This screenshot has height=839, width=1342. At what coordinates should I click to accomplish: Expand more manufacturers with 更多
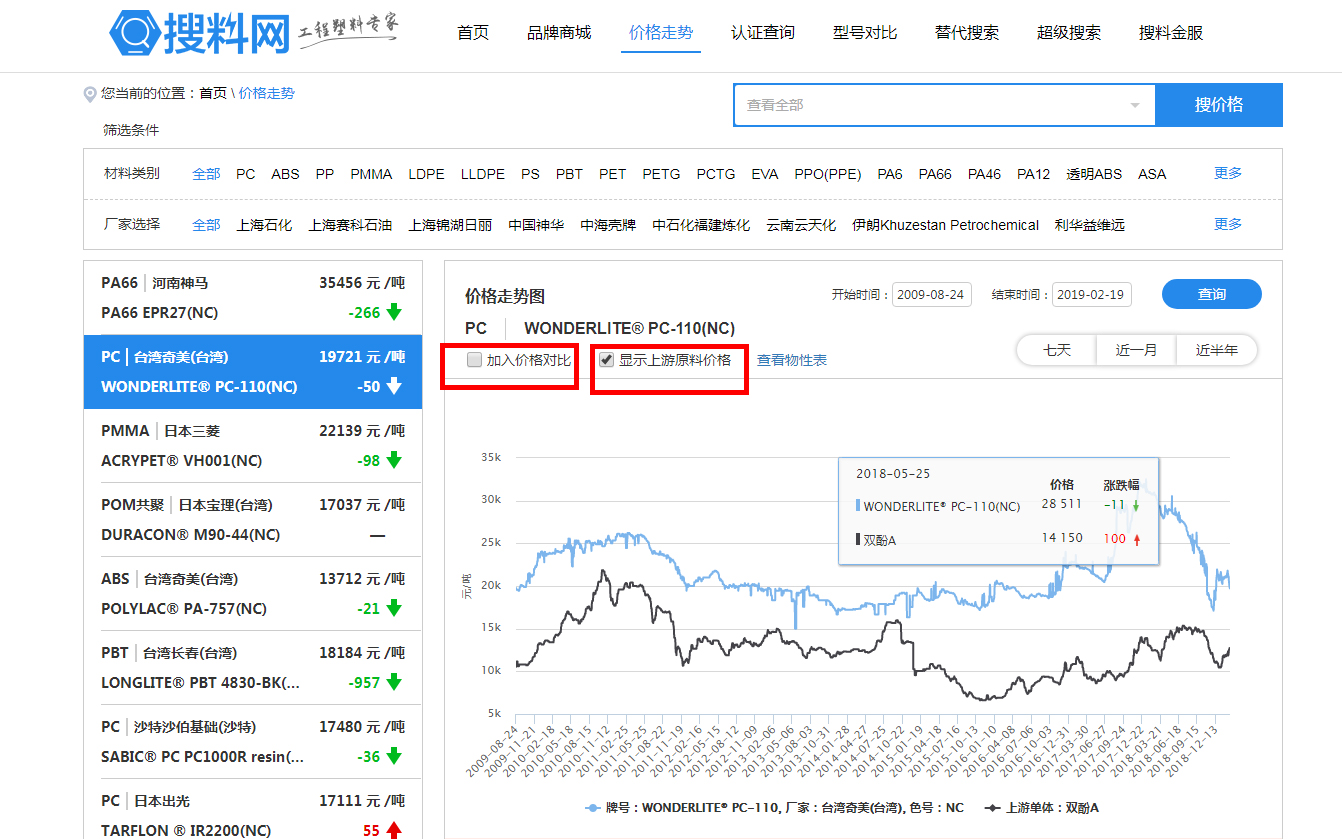[x=1227, y=224]
